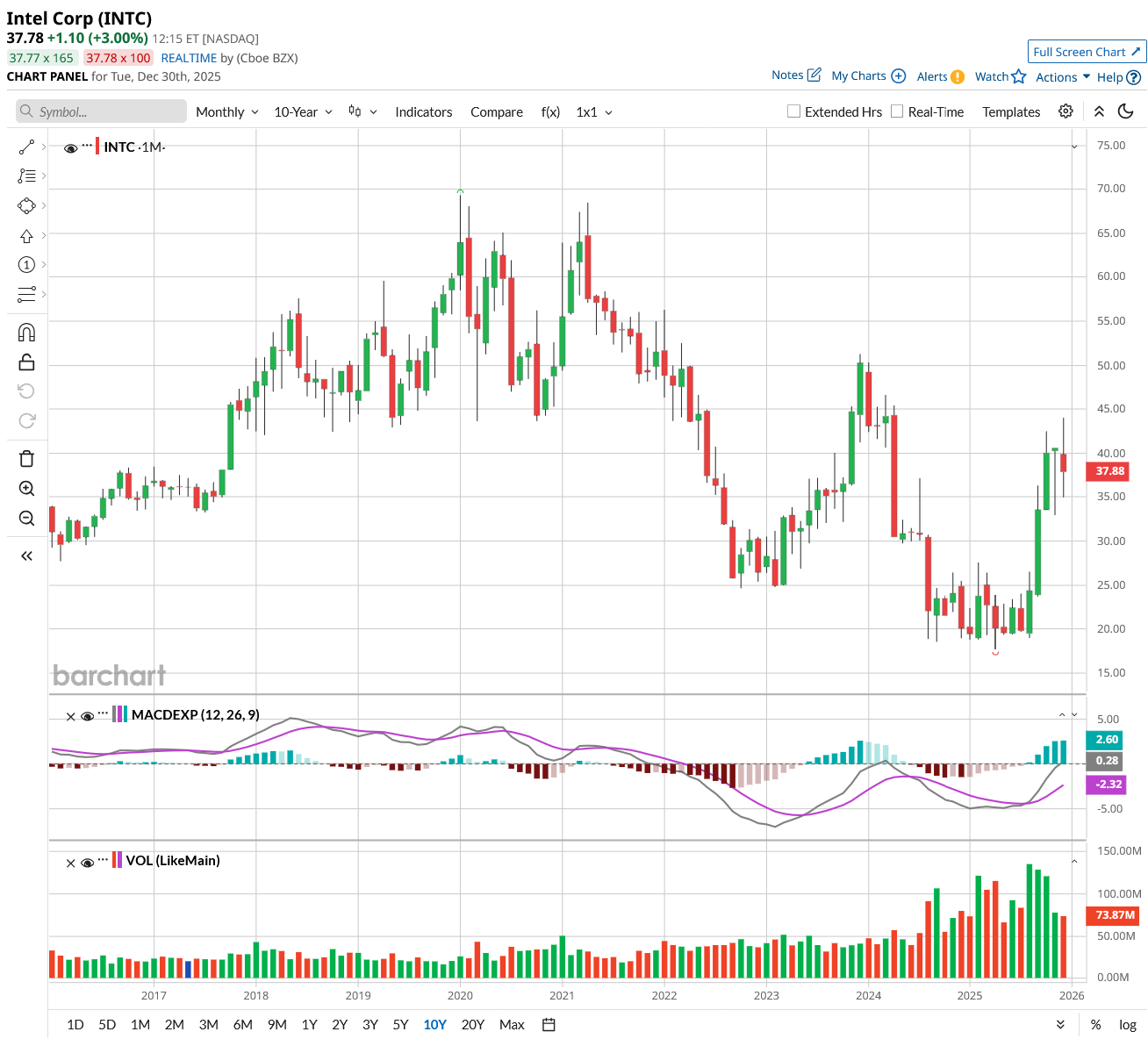The height and width of the screenshot is (1039, 1148).
Task: Select the 1Y time range
Action: pos(310,1025)
